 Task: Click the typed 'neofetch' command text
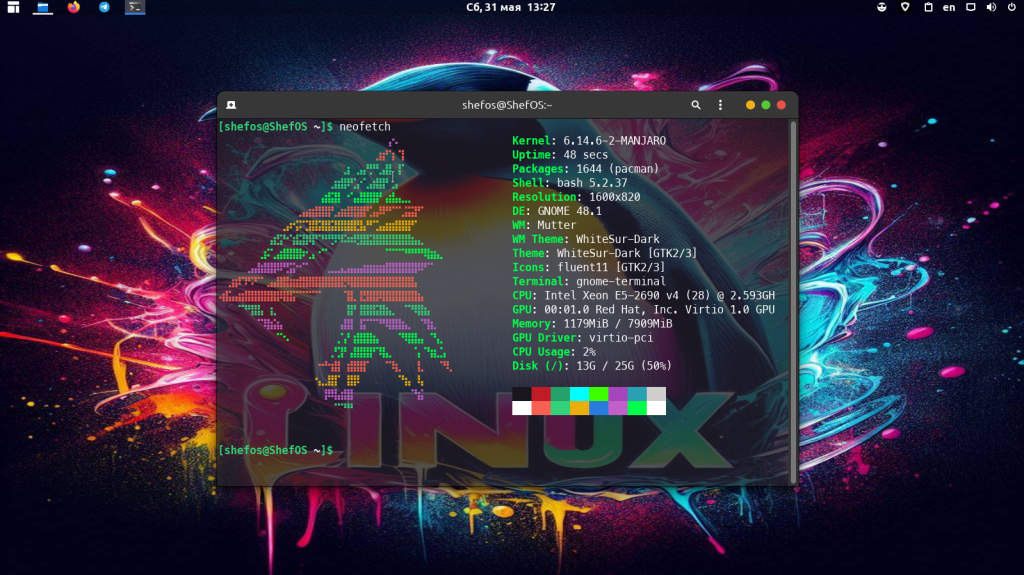364,127
